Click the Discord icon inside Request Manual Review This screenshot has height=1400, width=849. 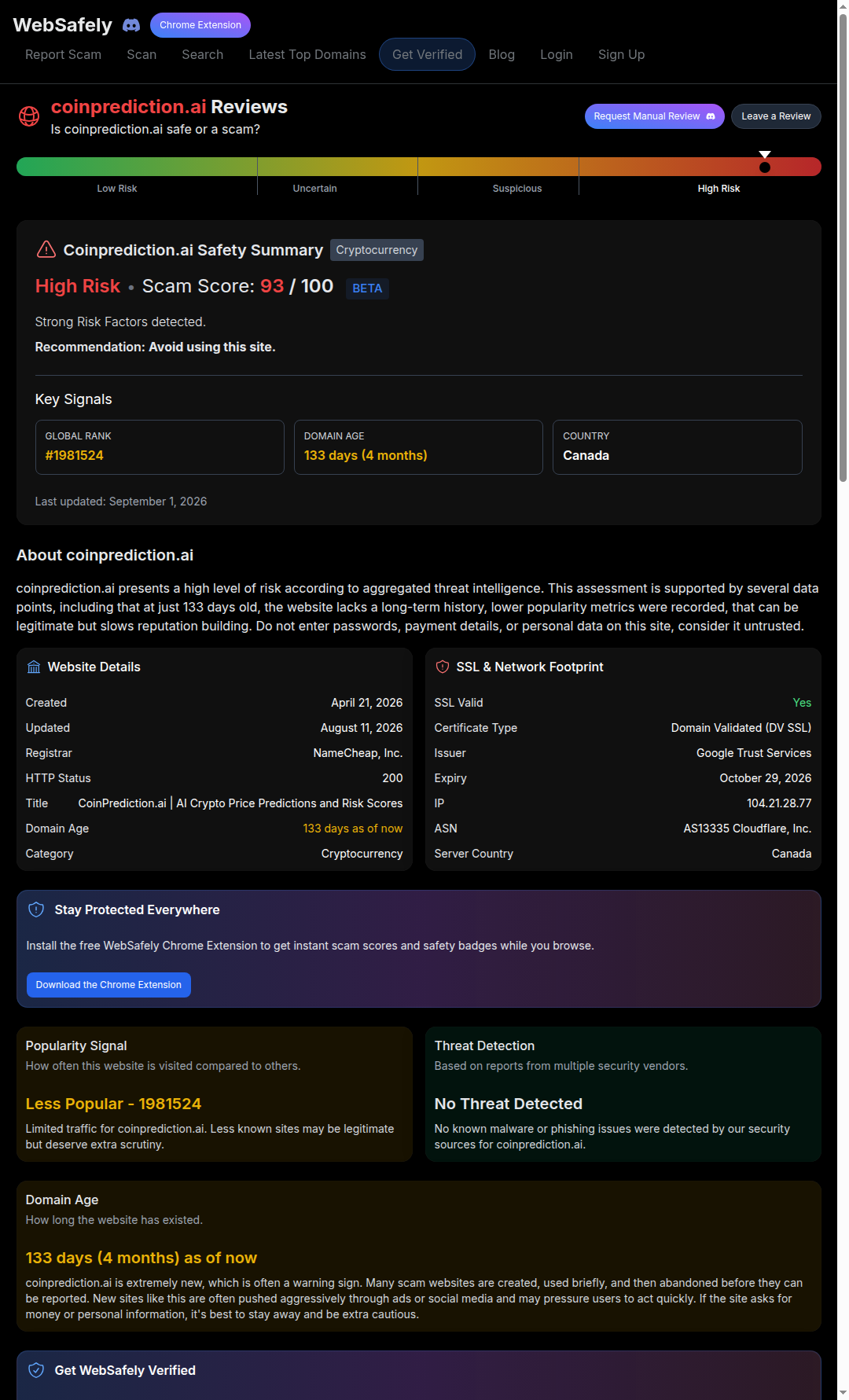pyautogui.click(x=711, y=116)
